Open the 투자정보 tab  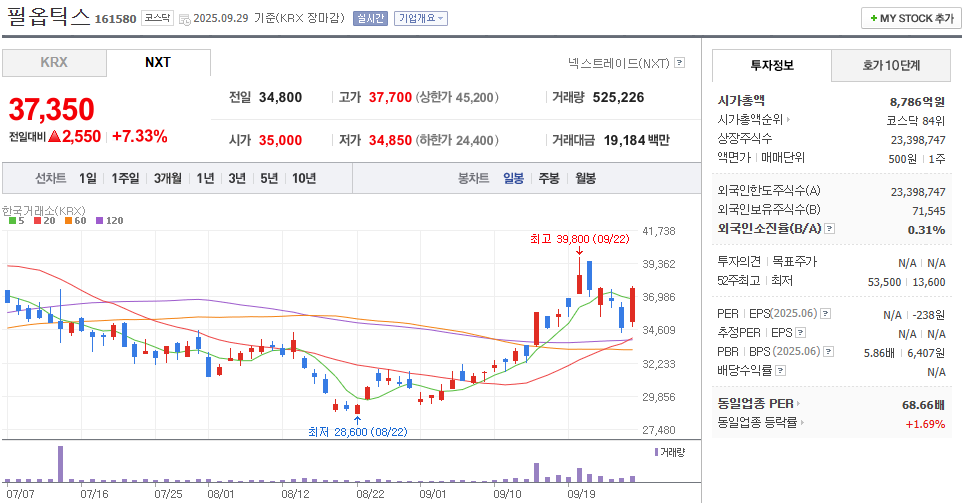click(x=772, y=65)
